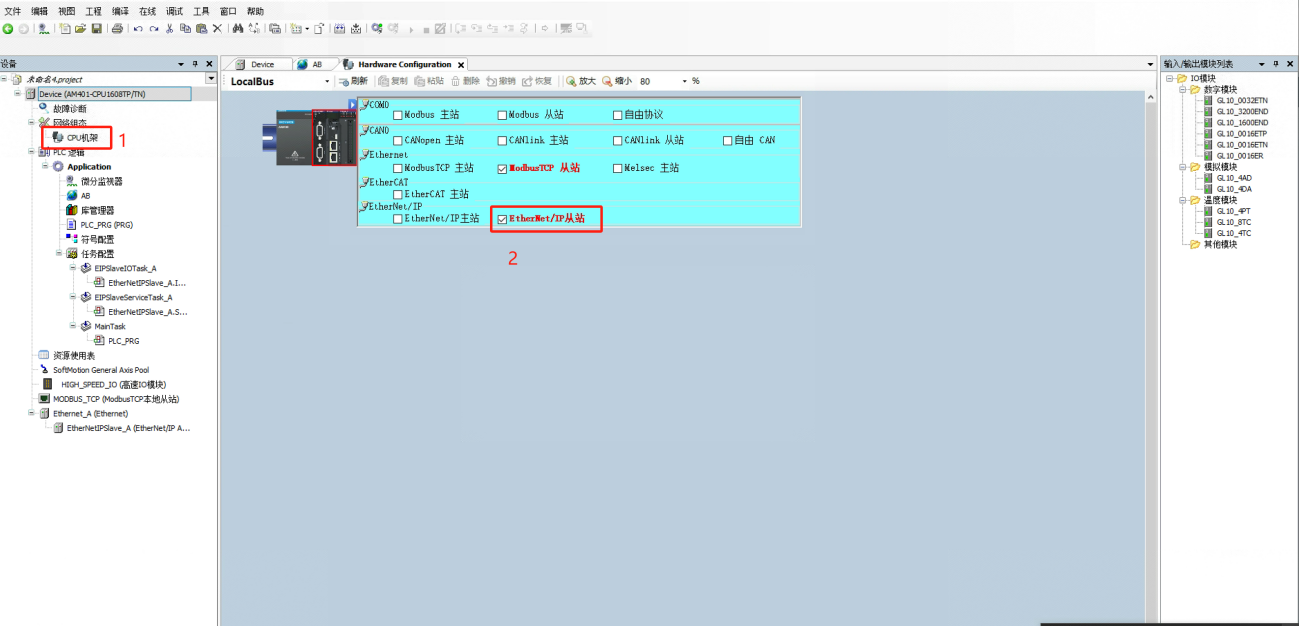
Task: Click the PLC rack image thumbnail
Action: (x=307, y=137)
